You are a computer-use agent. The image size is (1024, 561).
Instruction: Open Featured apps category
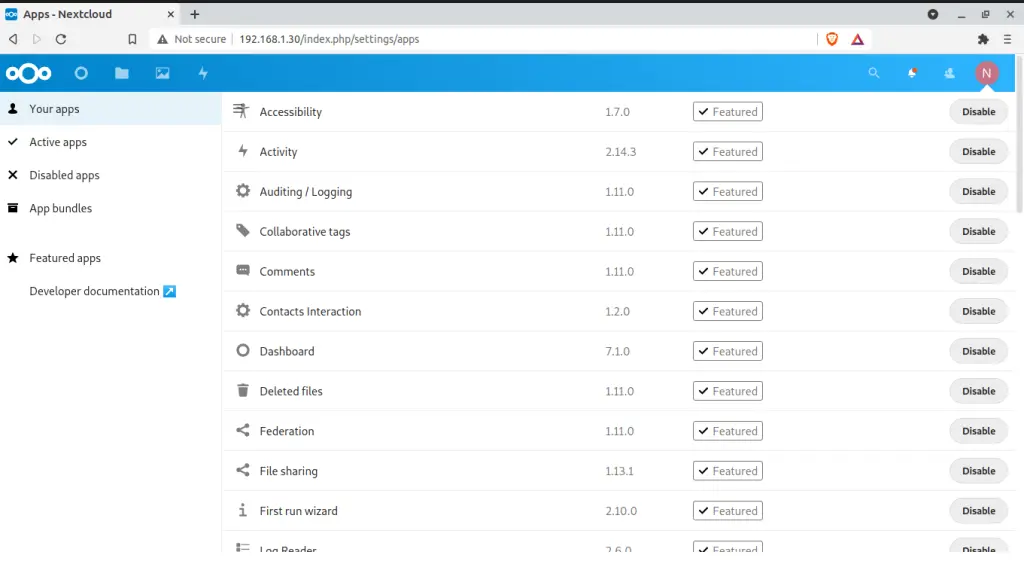tap(110, 258)
